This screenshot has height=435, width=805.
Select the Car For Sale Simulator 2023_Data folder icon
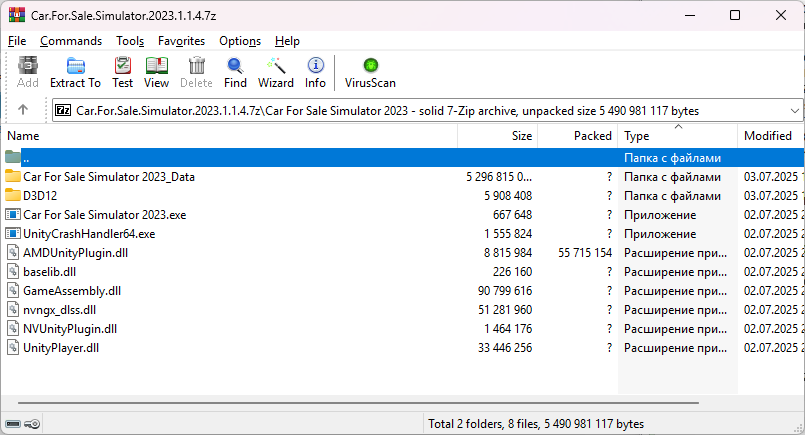pyautogui.click(x=13, y=176)
